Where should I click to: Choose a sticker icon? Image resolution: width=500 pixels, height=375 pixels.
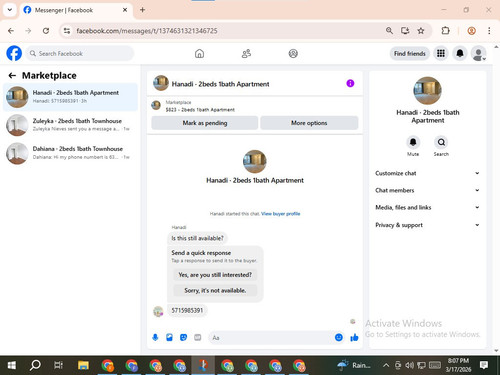(183, 338)
